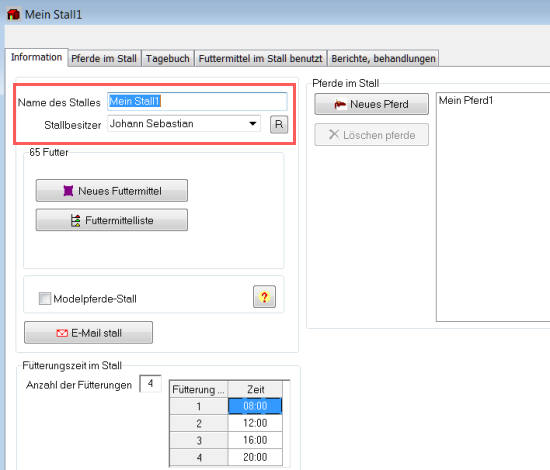Click the Löschen pferde button

371,134
